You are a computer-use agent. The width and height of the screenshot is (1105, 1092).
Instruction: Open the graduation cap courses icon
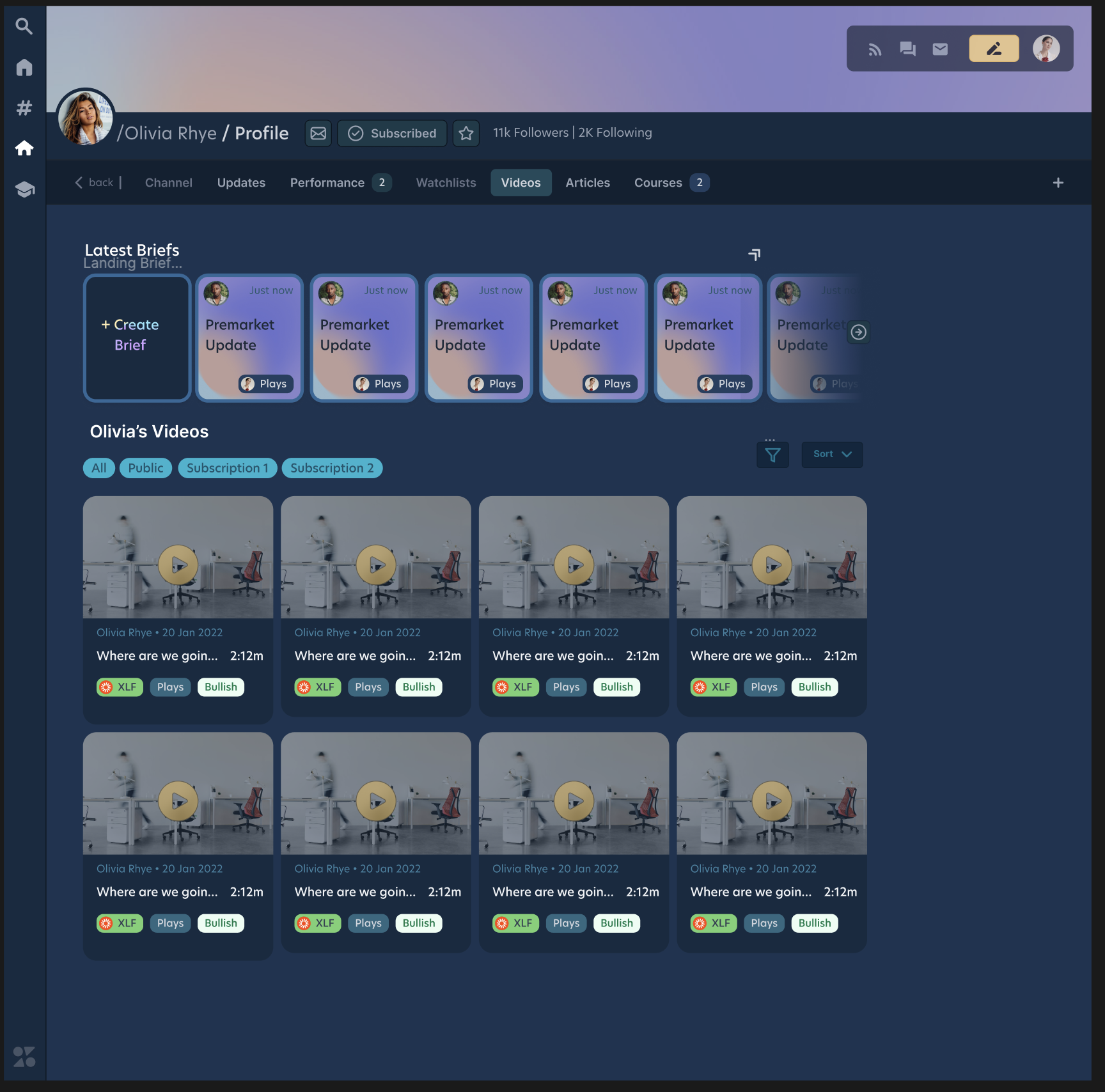point(24,189)
